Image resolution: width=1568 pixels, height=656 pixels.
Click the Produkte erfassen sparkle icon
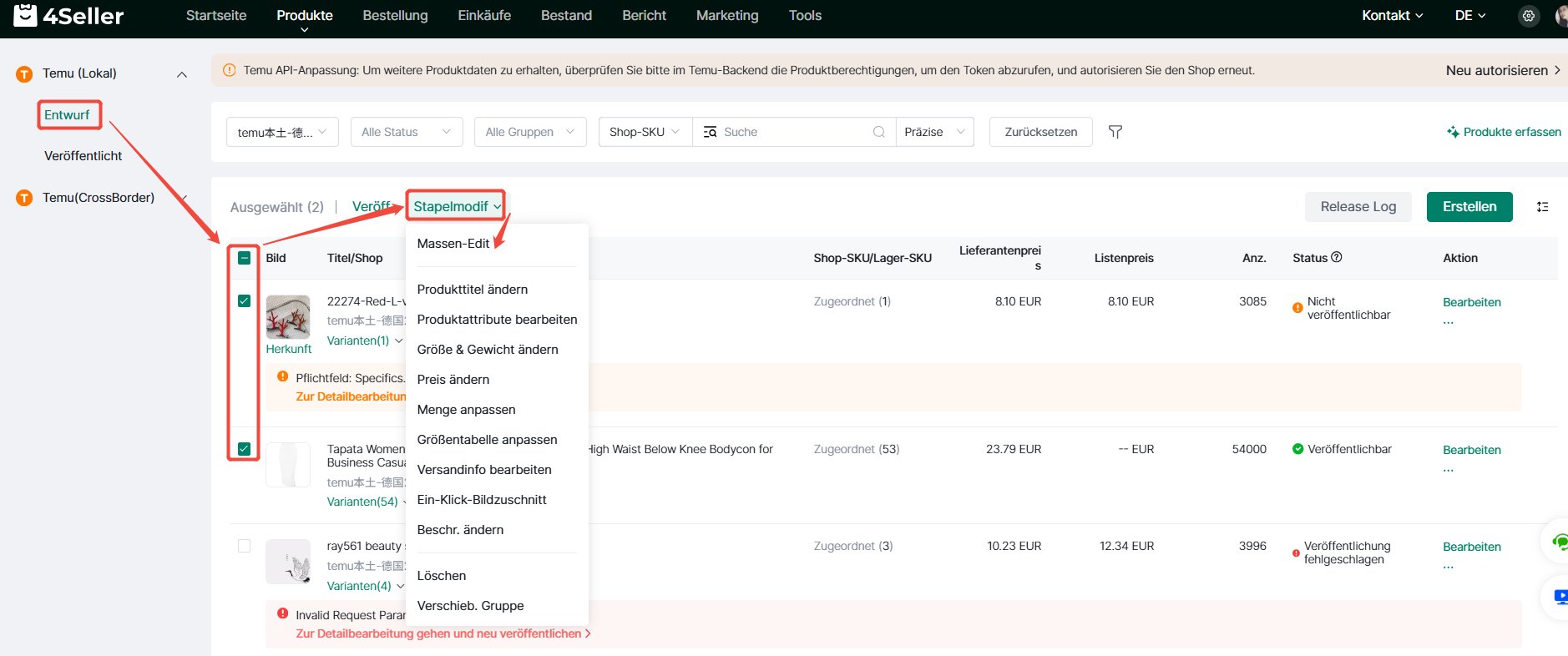(1454, 132)
